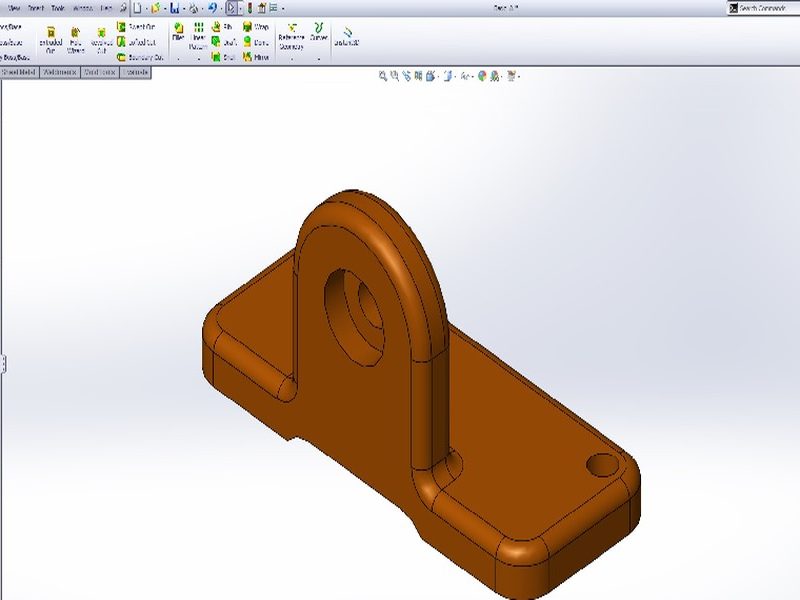Select the Linear Pattern tool
Image resolution: width=800 pixels, height=600 pixels.
199,35
